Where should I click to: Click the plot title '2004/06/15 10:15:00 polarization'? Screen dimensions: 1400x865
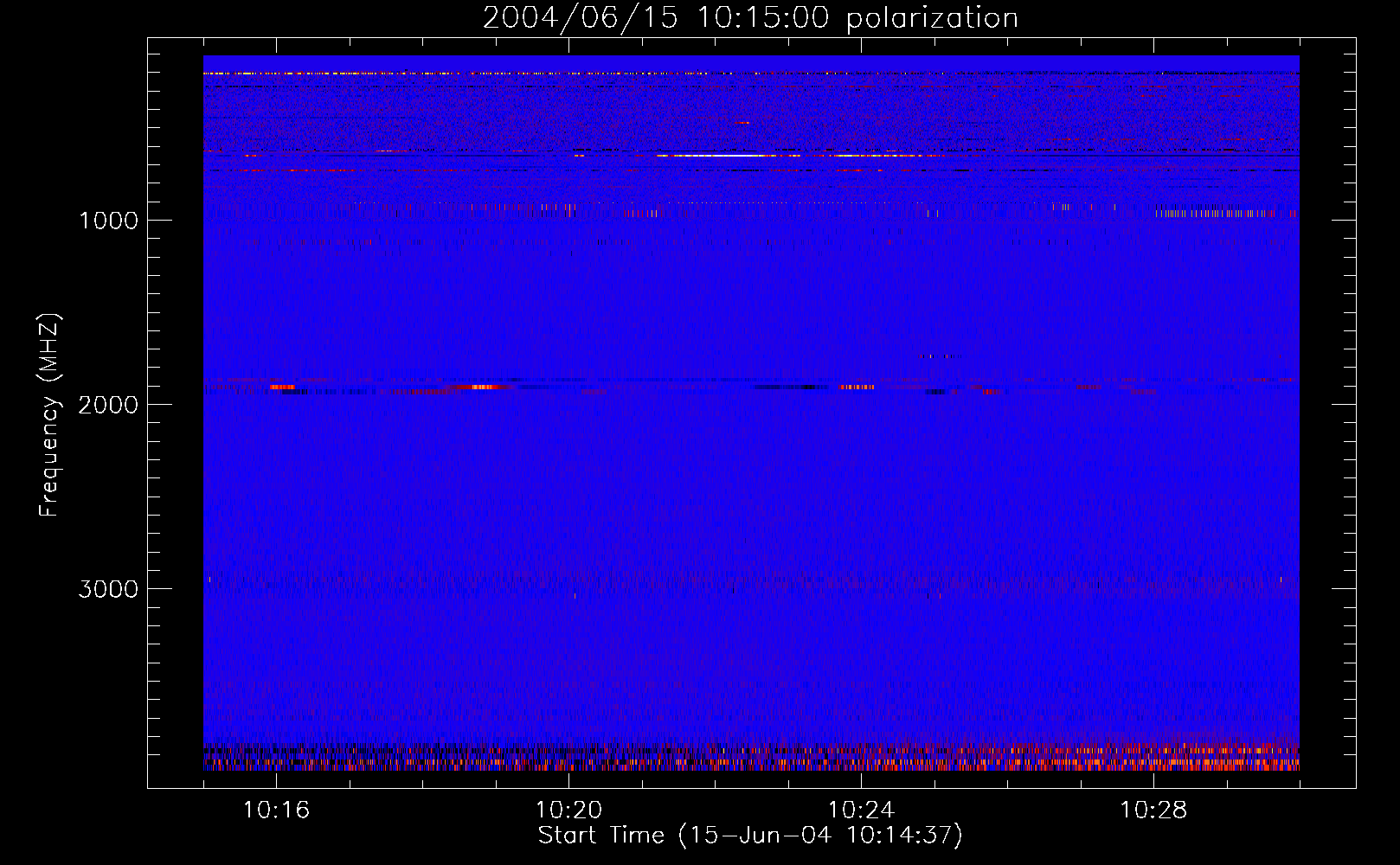[750, 18]
